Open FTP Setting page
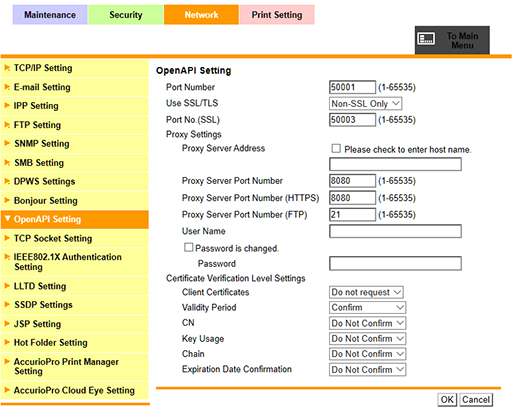Screen dimensions: 517x410 click(75, 125)
